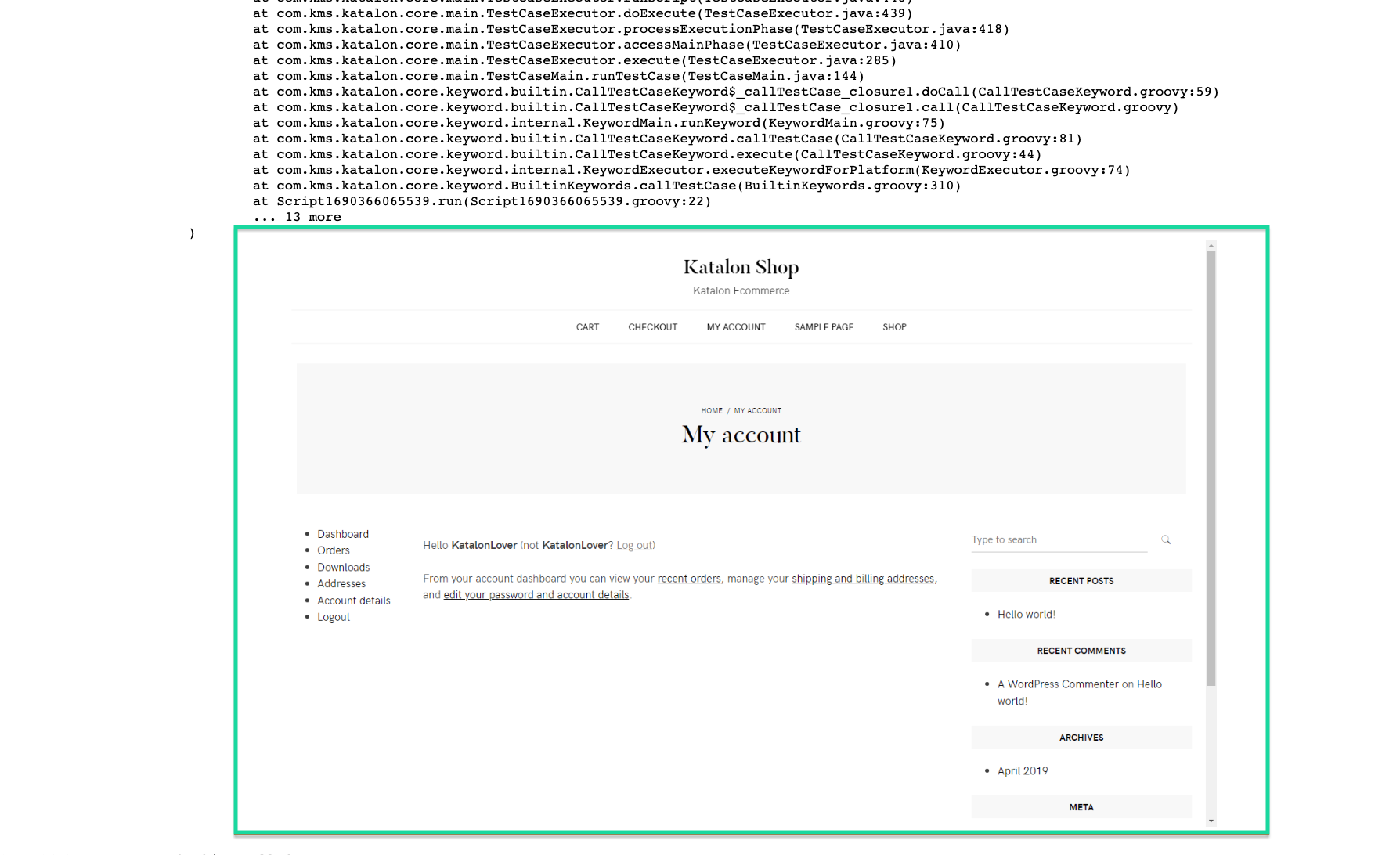Click the Log out link next to KatalonLover
Screen dimensions: 1400x855
coord(634,545)
